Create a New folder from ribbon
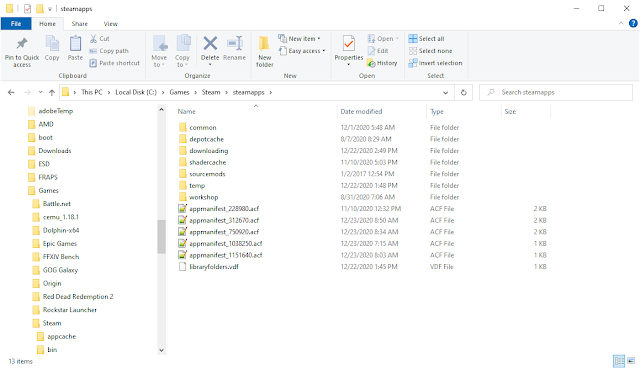 (264, 51)
